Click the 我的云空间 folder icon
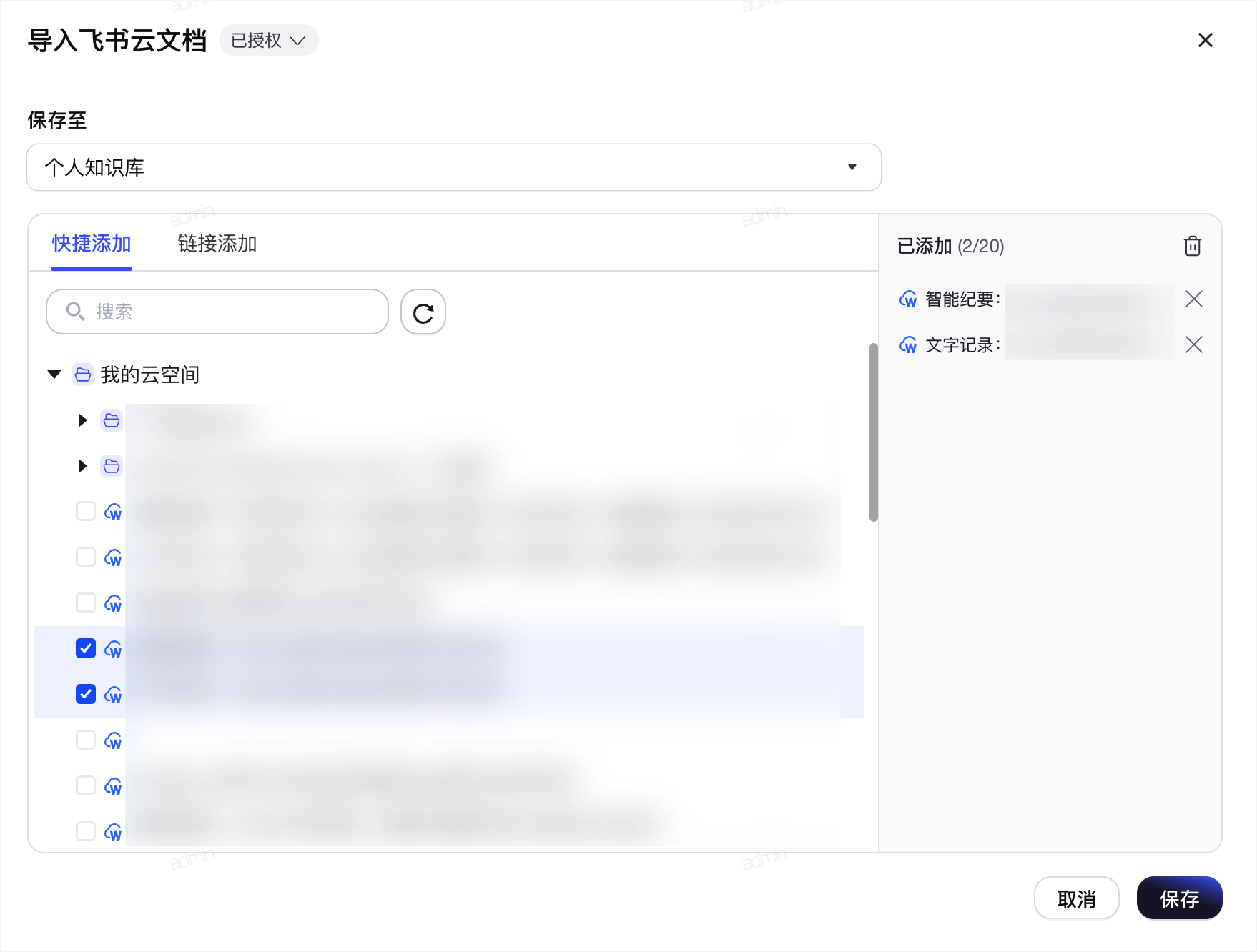Viewport: 1257px width, 952px height. click(x=83, y=375)
